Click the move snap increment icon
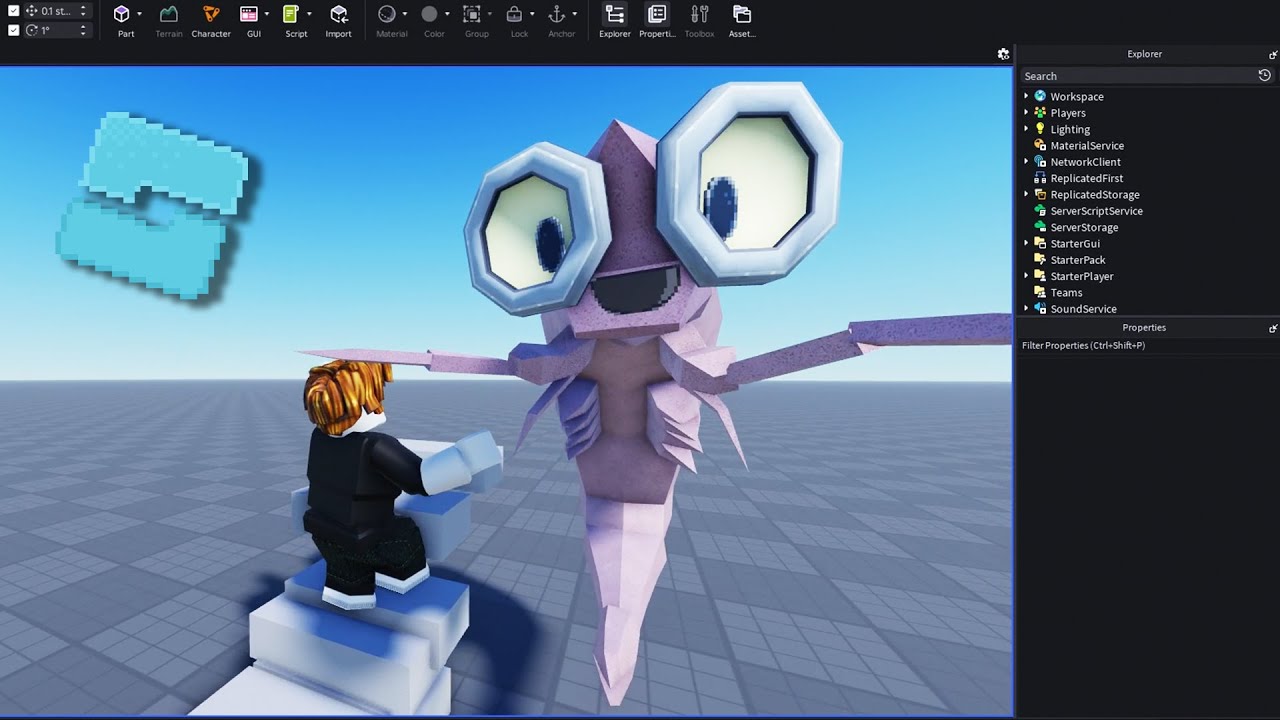Viewport: 1280px width, 720px height. point(31,11)
